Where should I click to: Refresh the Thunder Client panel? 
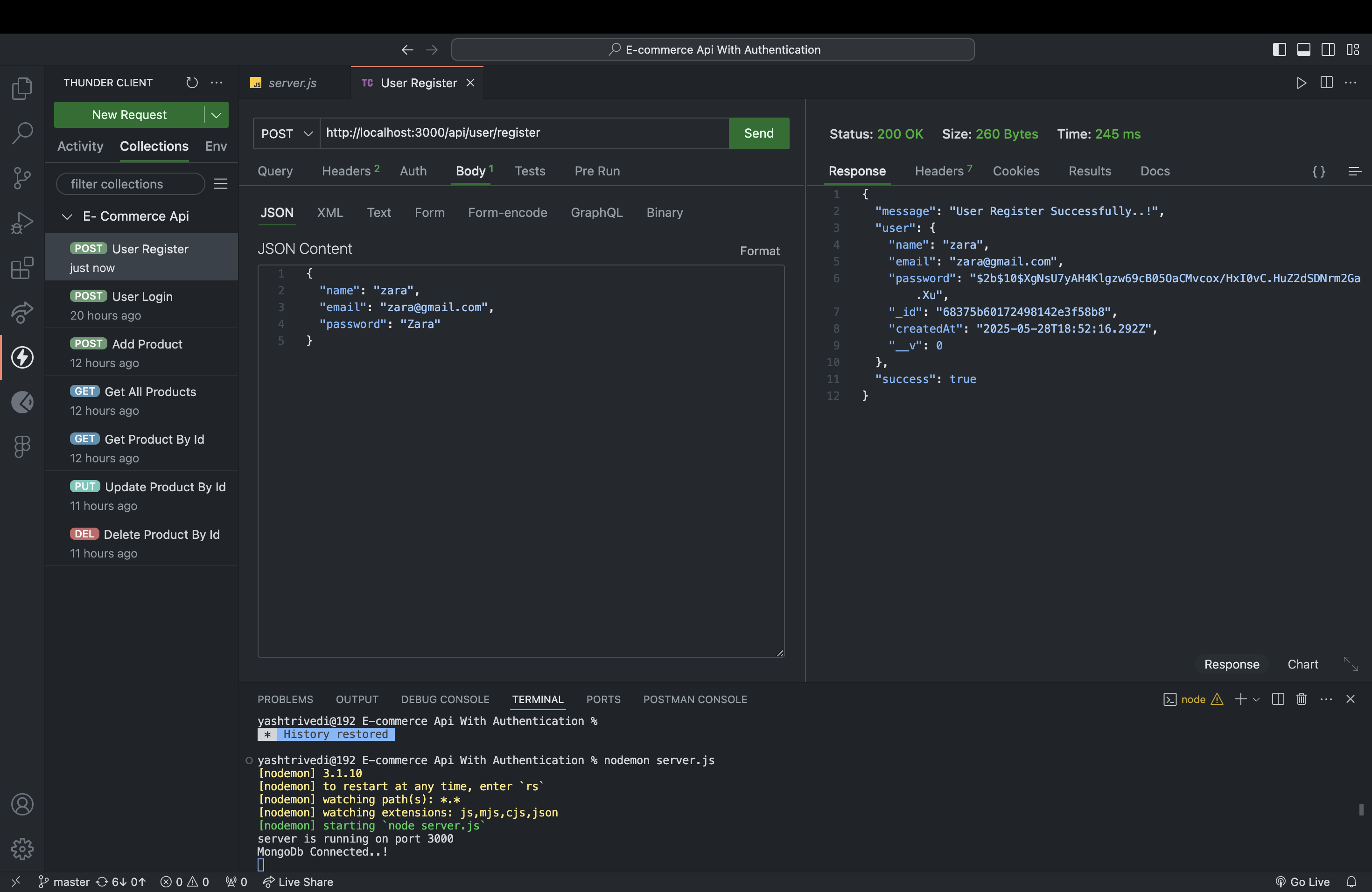point(192,83)
